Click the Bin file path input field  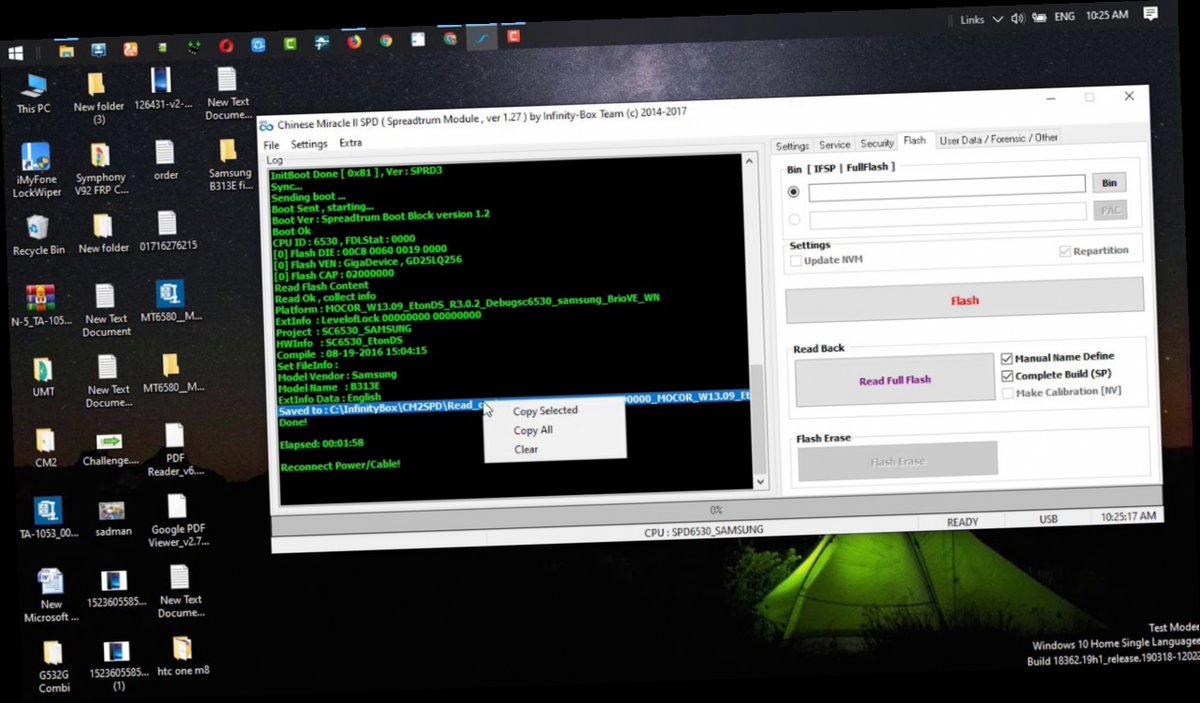(946, 186)
